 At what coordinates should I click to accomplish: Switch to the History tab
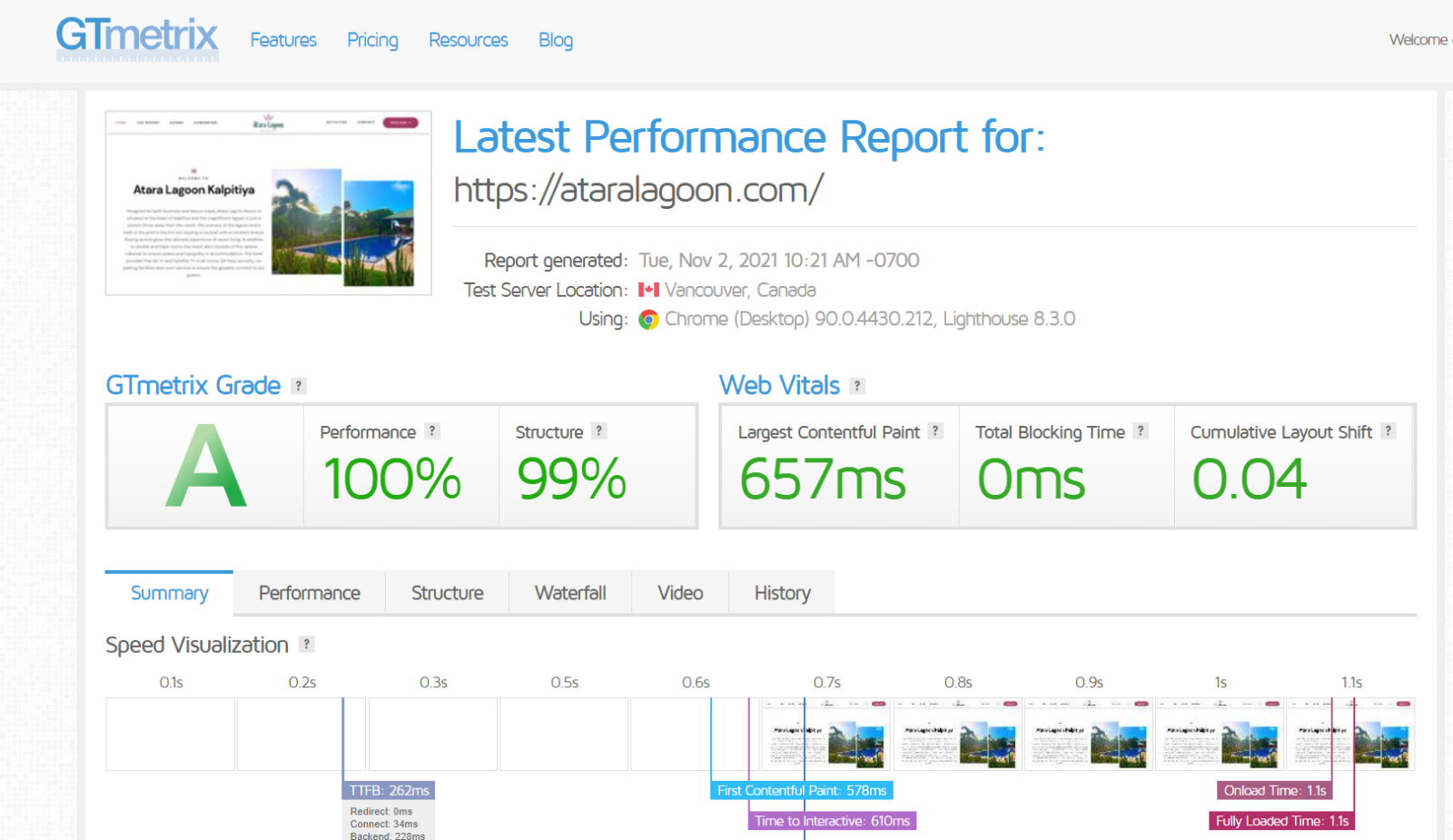(x=781, y=592)
